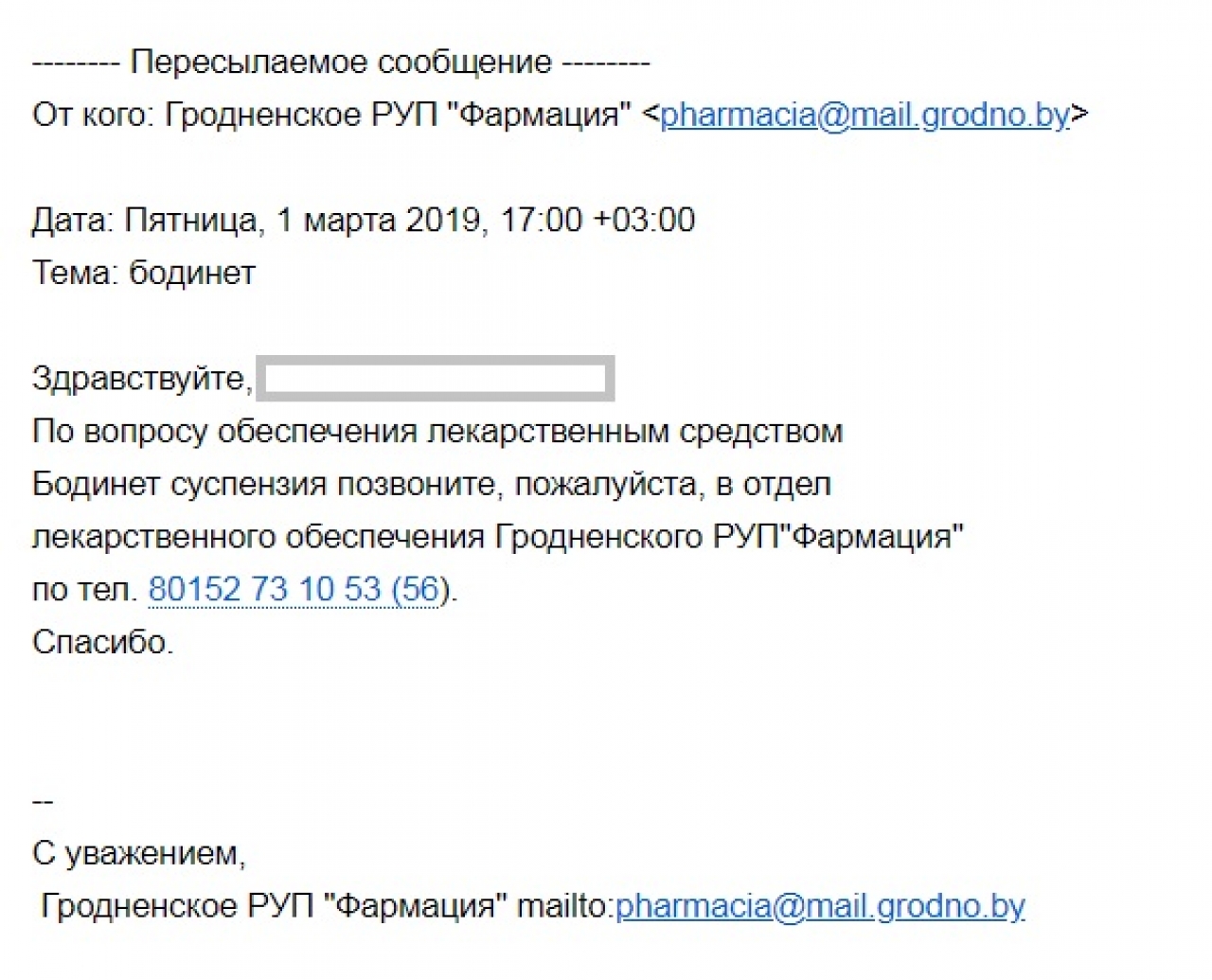Image resolution: width=1212 pixels, height=980 pixels.
Task: Click the "Пересылаемое сообщение" header text
Action: [x=341, y=62]
